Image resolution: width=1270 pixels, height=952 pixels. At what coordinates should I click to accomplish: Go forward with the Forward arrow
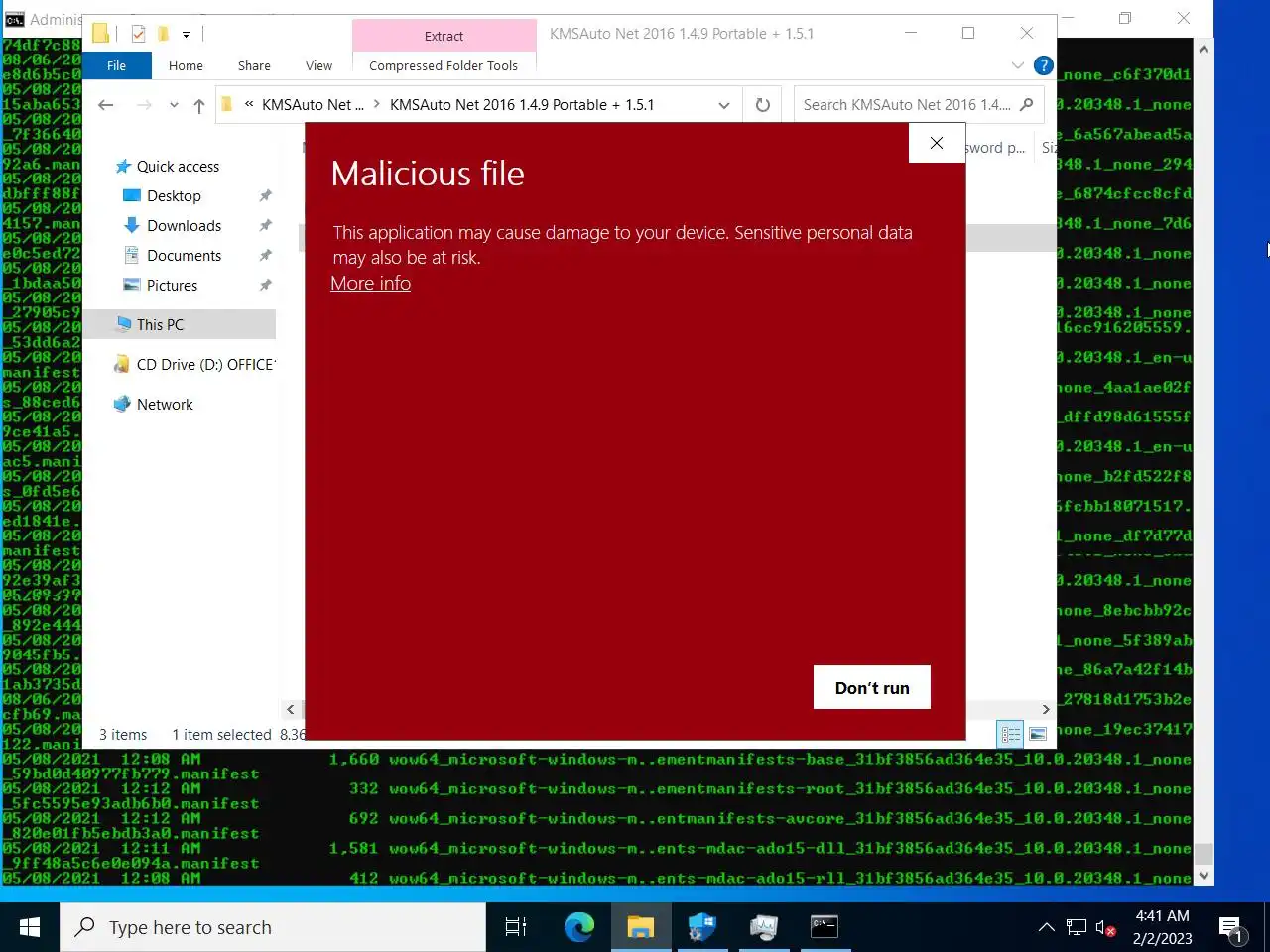pos(145,105)
